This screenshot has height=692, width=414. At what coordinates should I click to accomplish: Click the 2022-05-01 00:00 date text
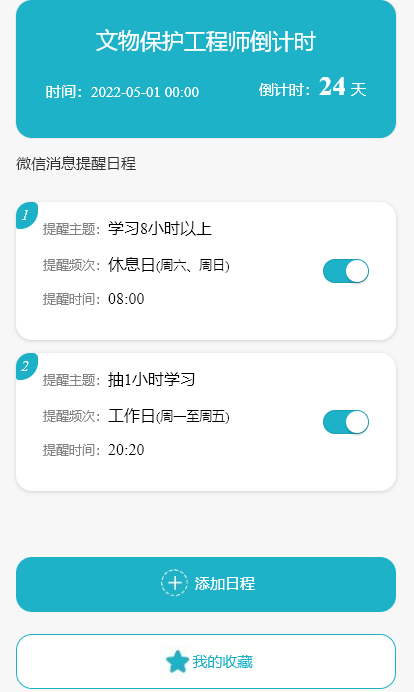pyautogui.click(x=145, y=92)
